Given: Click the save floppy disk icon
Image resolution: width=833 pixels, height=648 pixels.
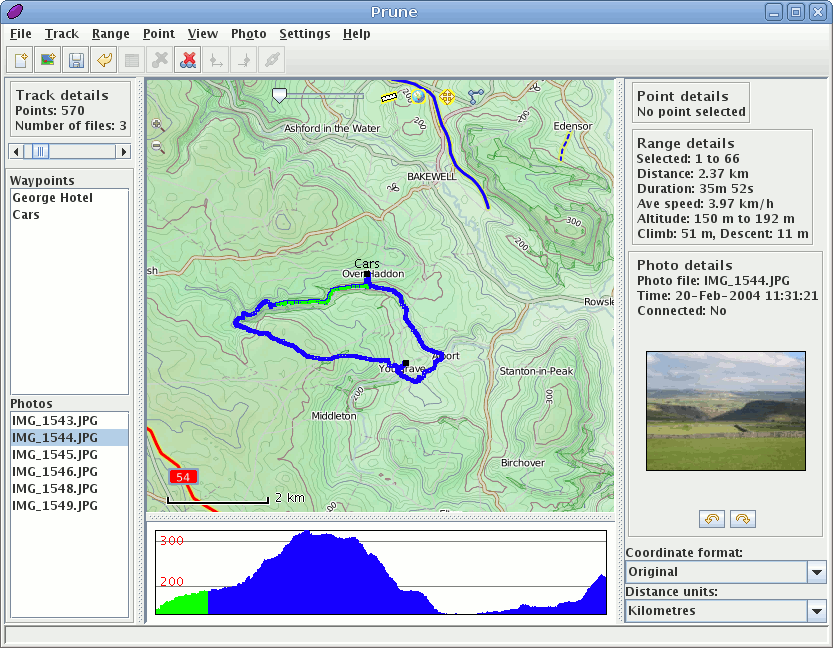Looking at the screenshot, I should coord(75,60).
